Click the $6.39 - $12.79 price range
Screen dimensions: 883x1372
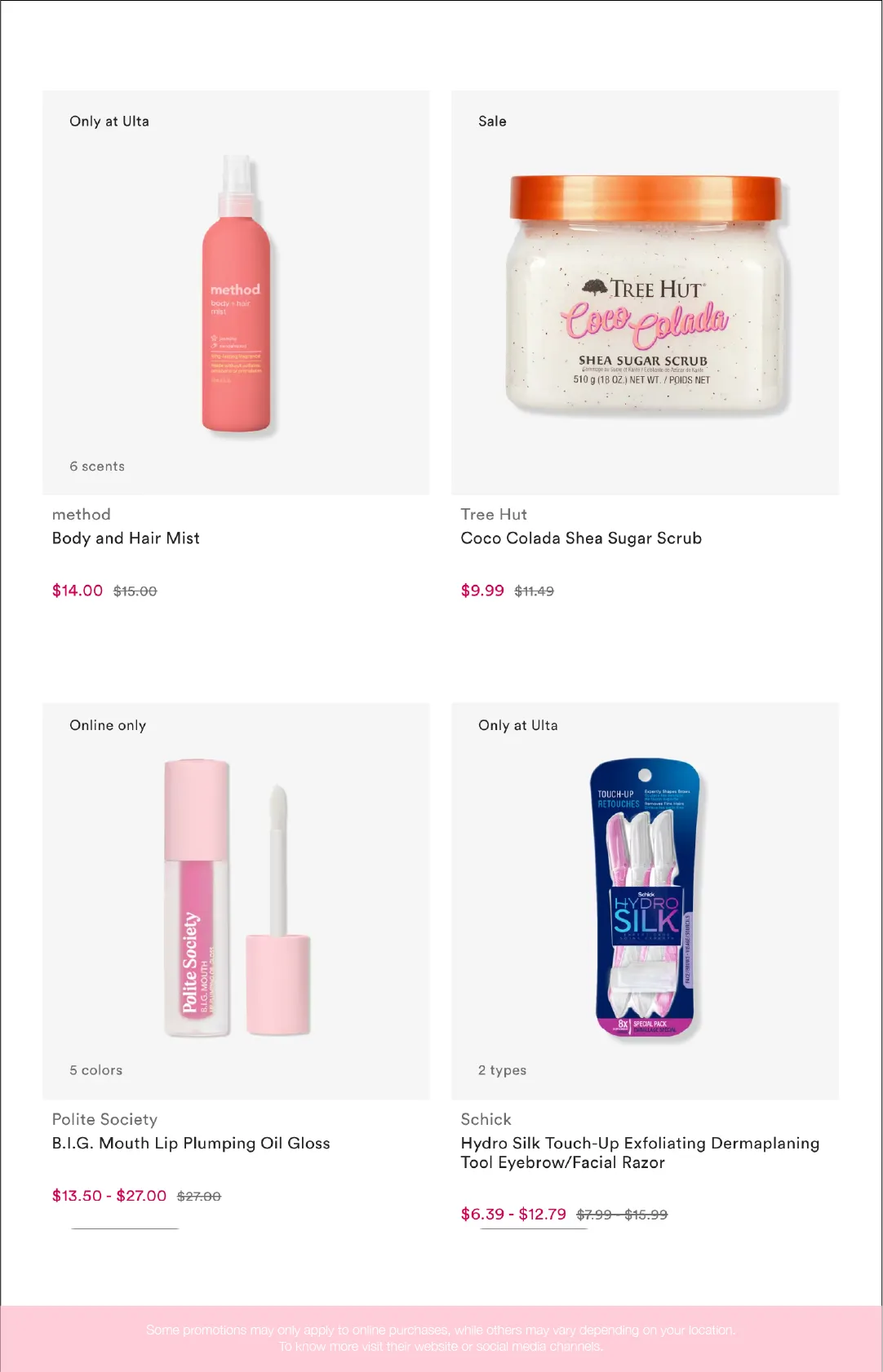[x=513, y=1215]
